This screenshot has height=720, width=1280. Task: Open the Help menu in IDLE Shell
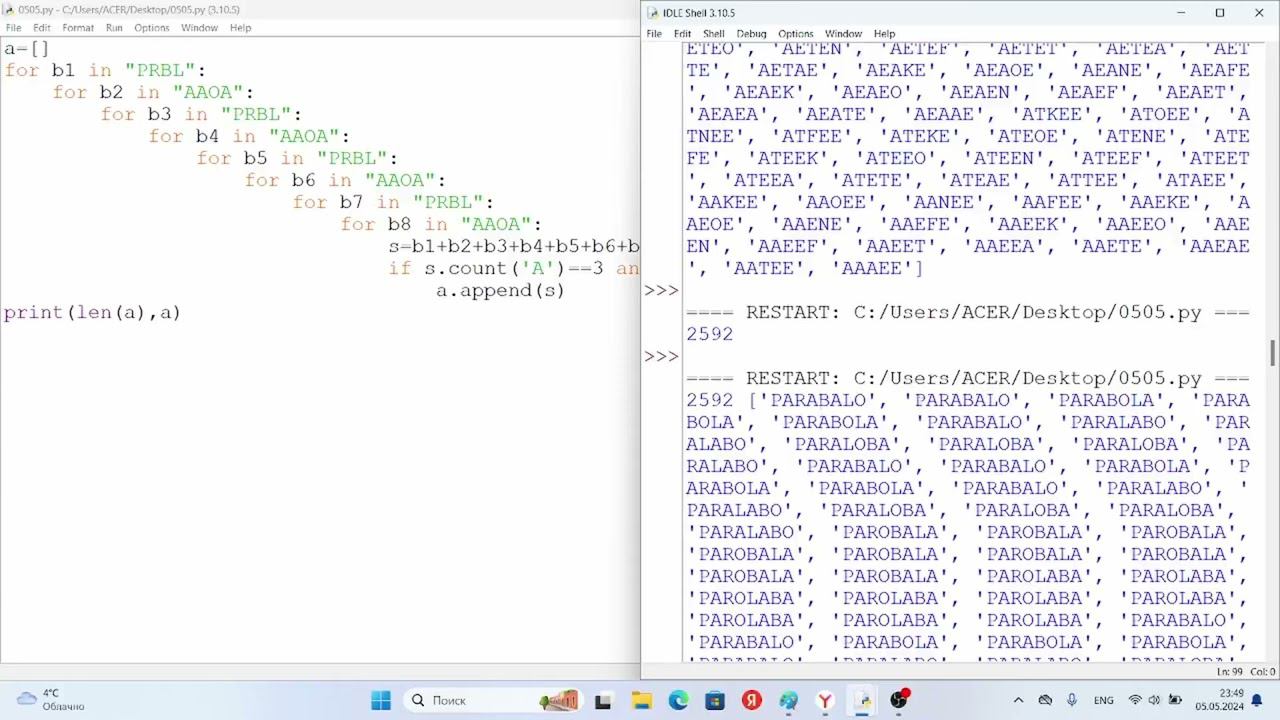884,34
